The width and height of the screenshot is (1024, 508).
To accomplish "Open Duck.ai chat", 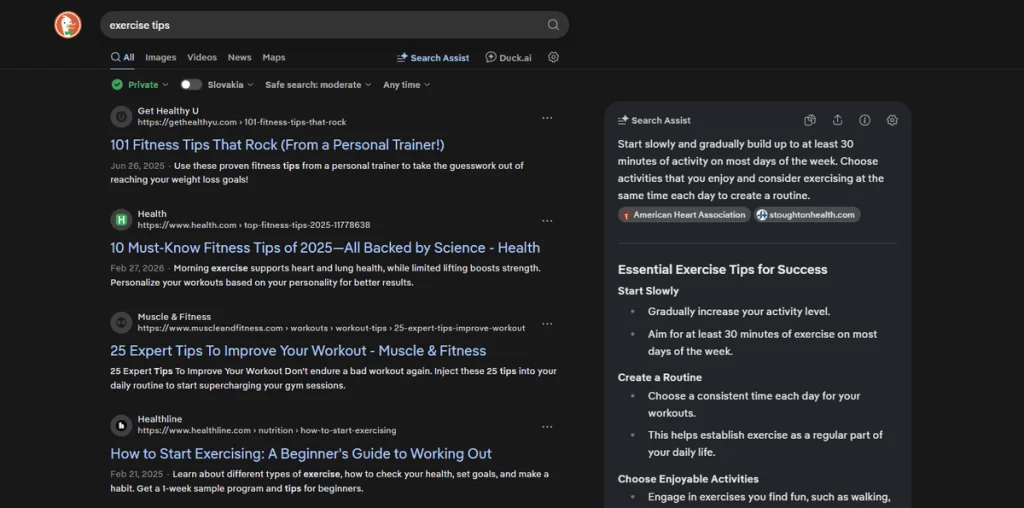I will (508, 57).
